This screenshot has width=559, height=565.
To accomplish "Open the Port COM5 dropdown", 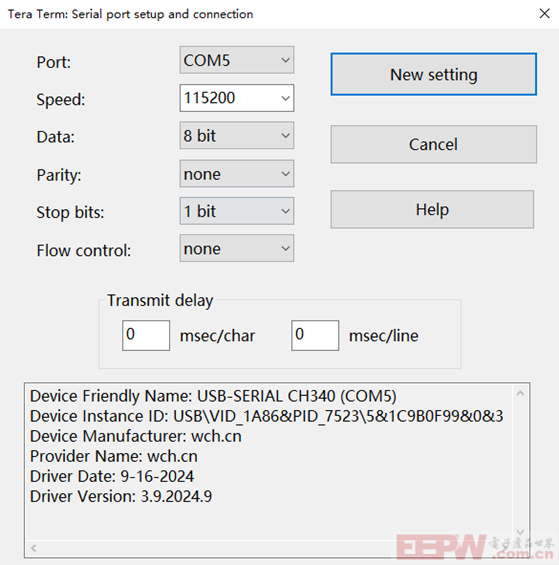I will pyautogui.click(x=237, y=60).
